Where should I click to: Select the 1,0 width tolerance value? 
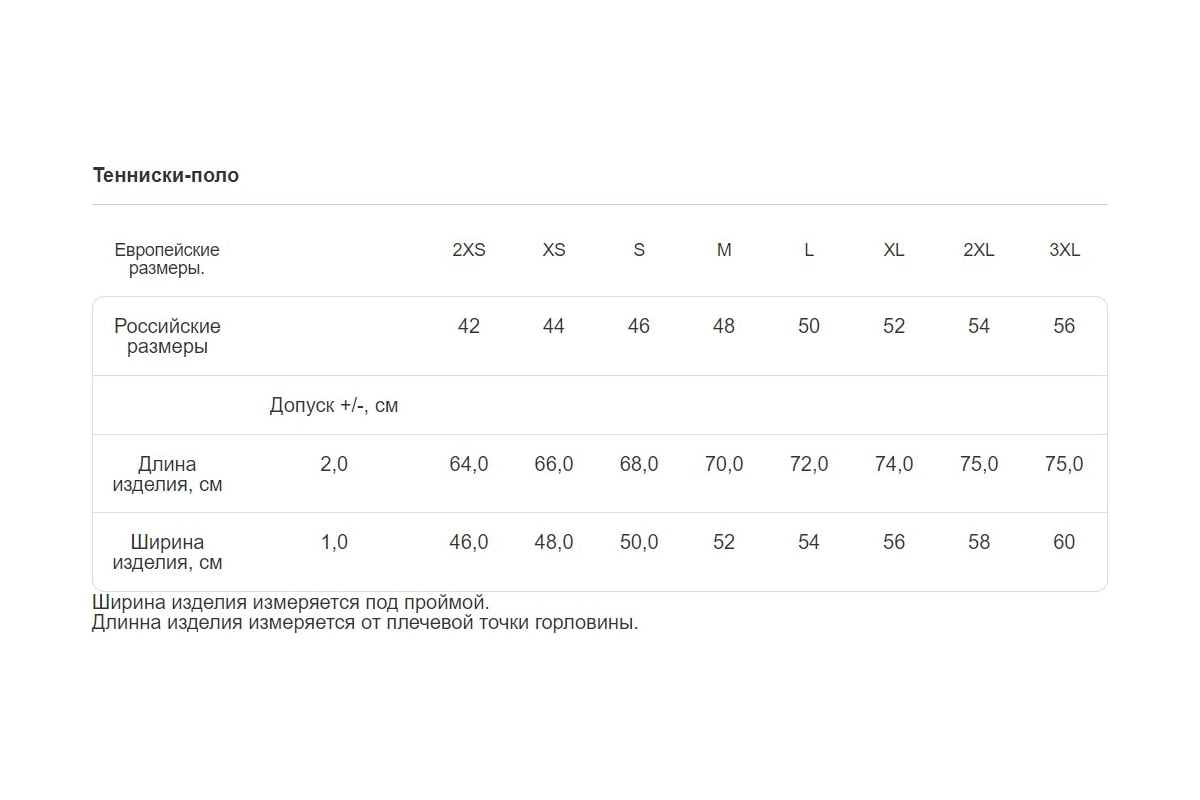(x=334, y=542)
